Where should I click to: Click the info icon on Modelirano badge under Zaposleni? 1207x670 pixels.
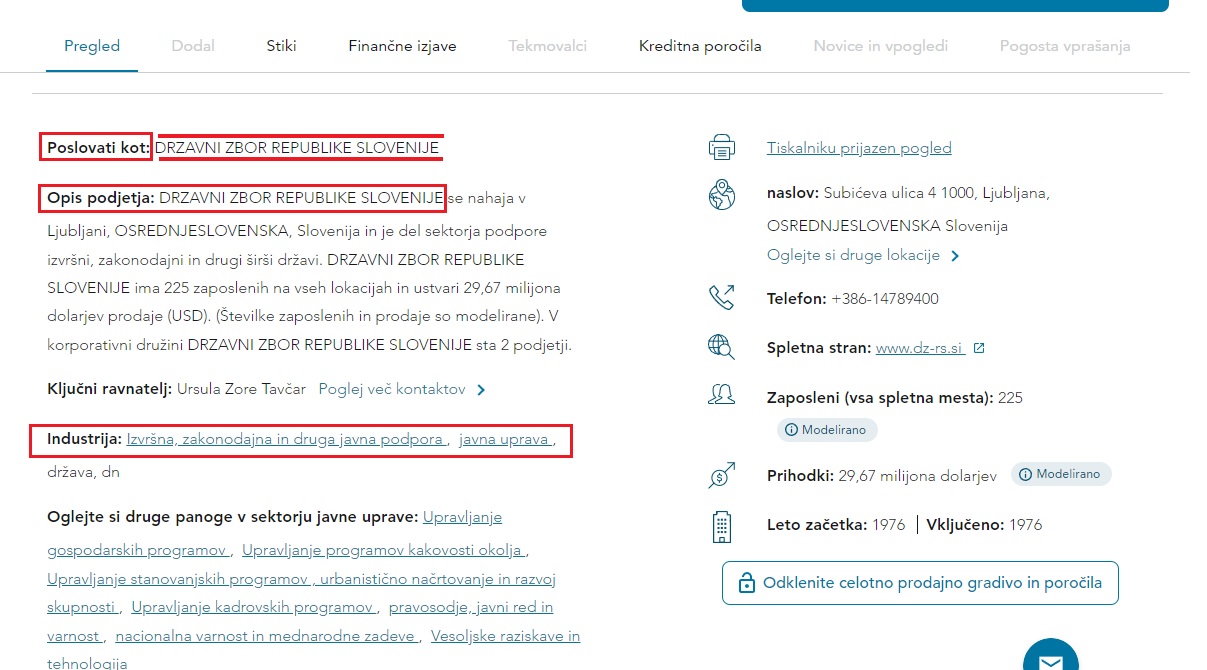pyautogui.click(x=791, y=430)
